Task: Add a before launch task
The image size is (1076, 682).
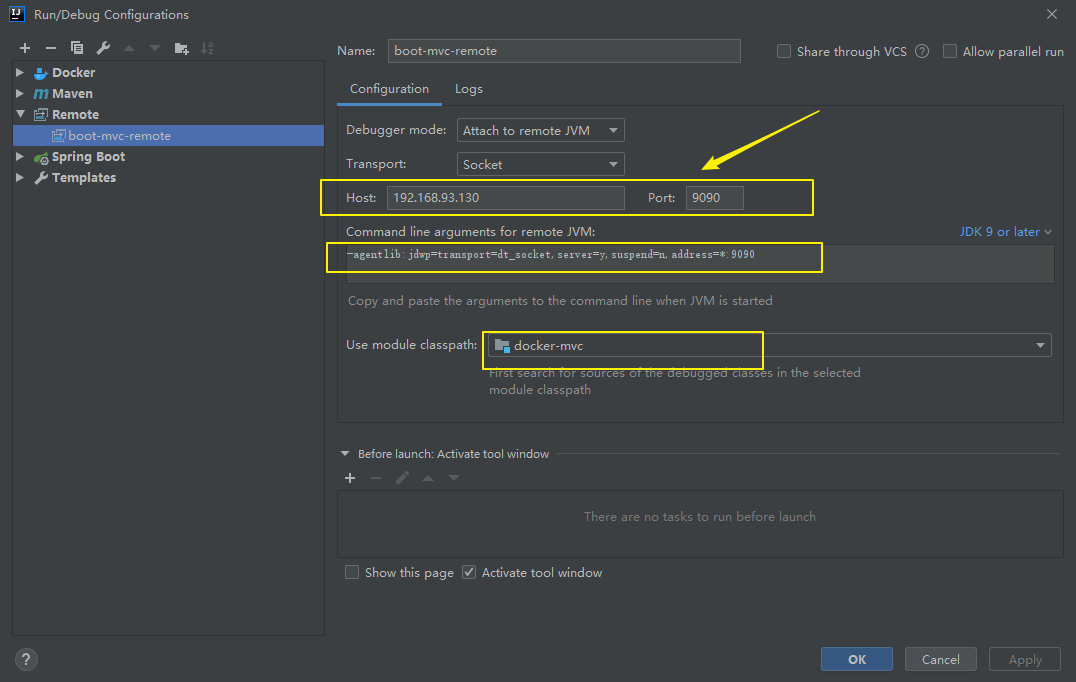Action: (x=350, y=478)
